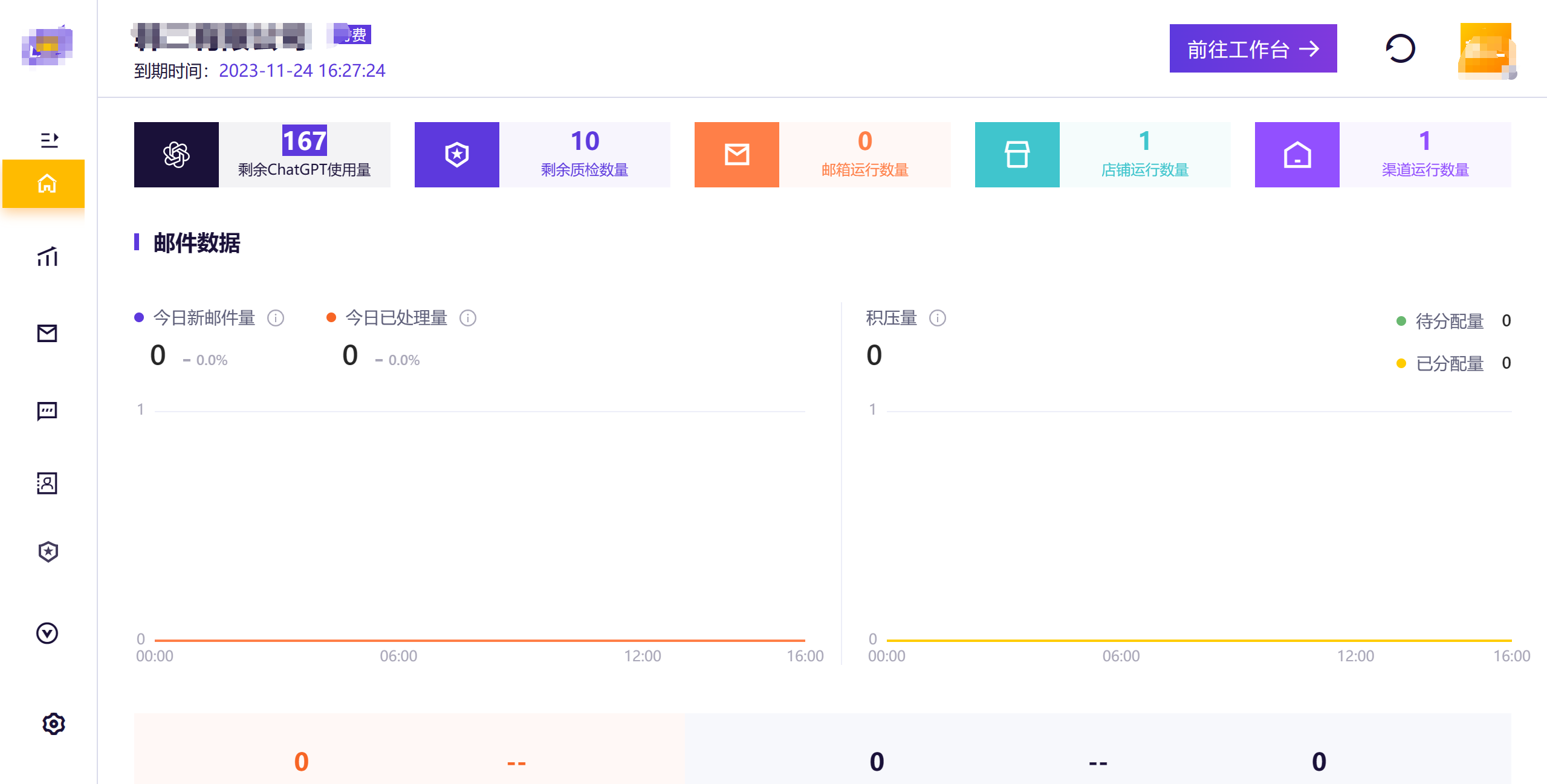The width and height of the screenshot is (1547, 784).
Task: Toggle the 今日新邮件量 legend series
Action: [195, 318]
